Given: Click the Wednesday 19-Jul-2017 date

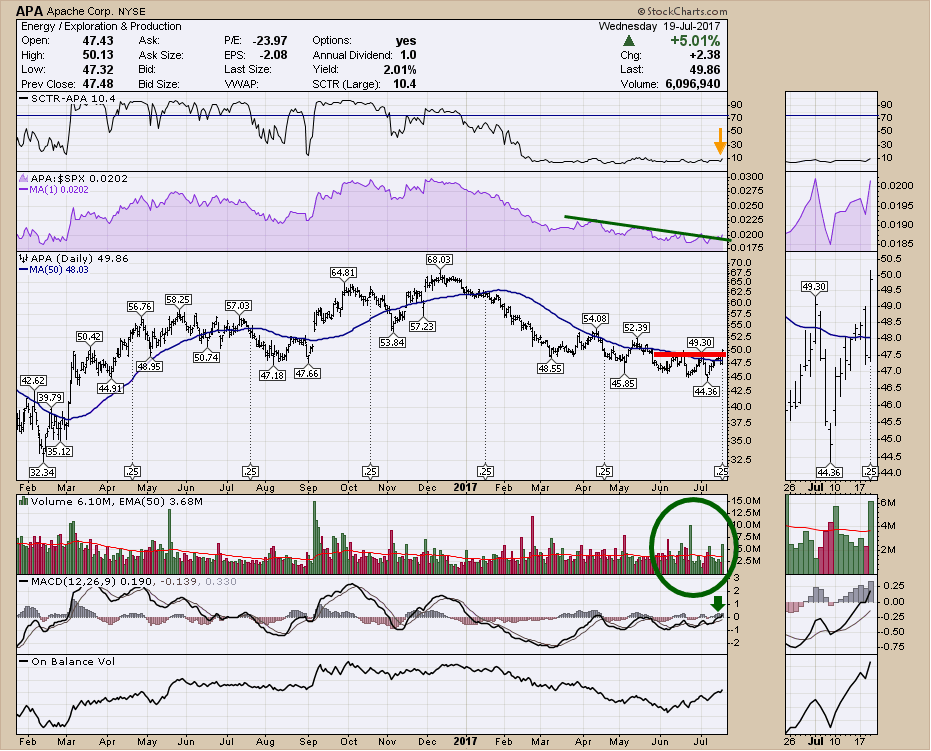Looking at the screenshot, I should coord(659,26).
